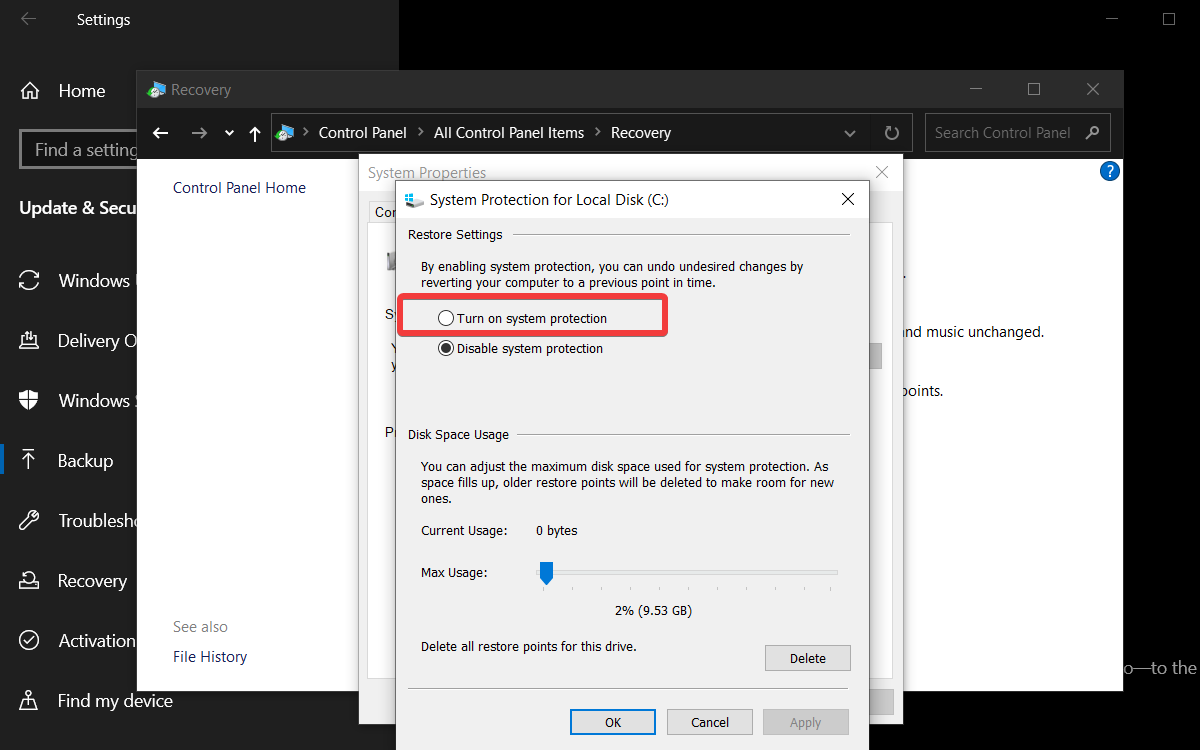Select Turn on system protection radio button
This screenshot has height=750, width=1200.
click(x=446, y=318)
